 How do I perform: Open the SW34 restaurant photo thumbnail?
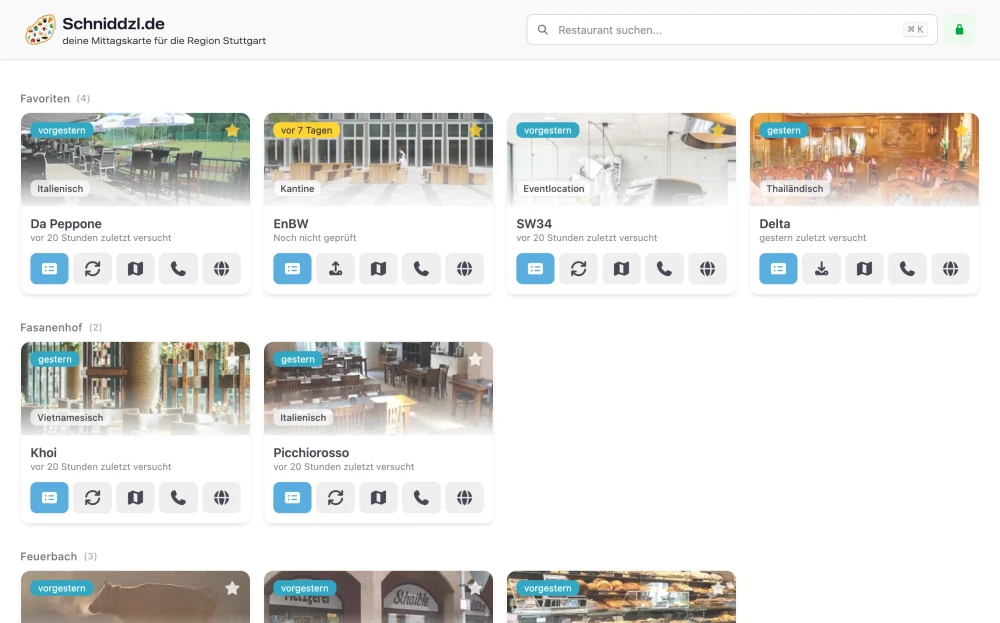[621, 158]
